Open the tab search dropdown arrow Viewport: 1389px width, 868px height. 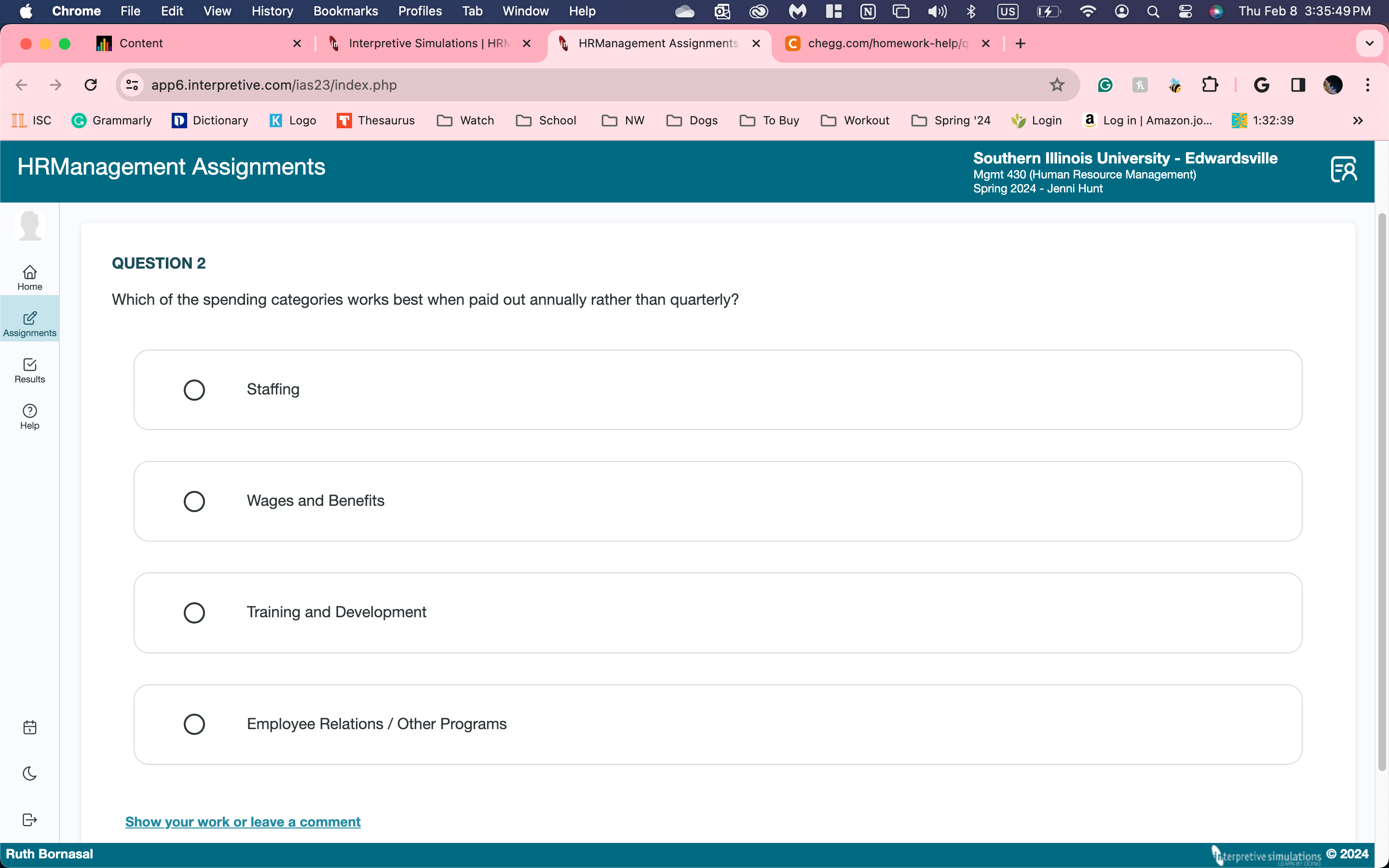pos(1370,43)
